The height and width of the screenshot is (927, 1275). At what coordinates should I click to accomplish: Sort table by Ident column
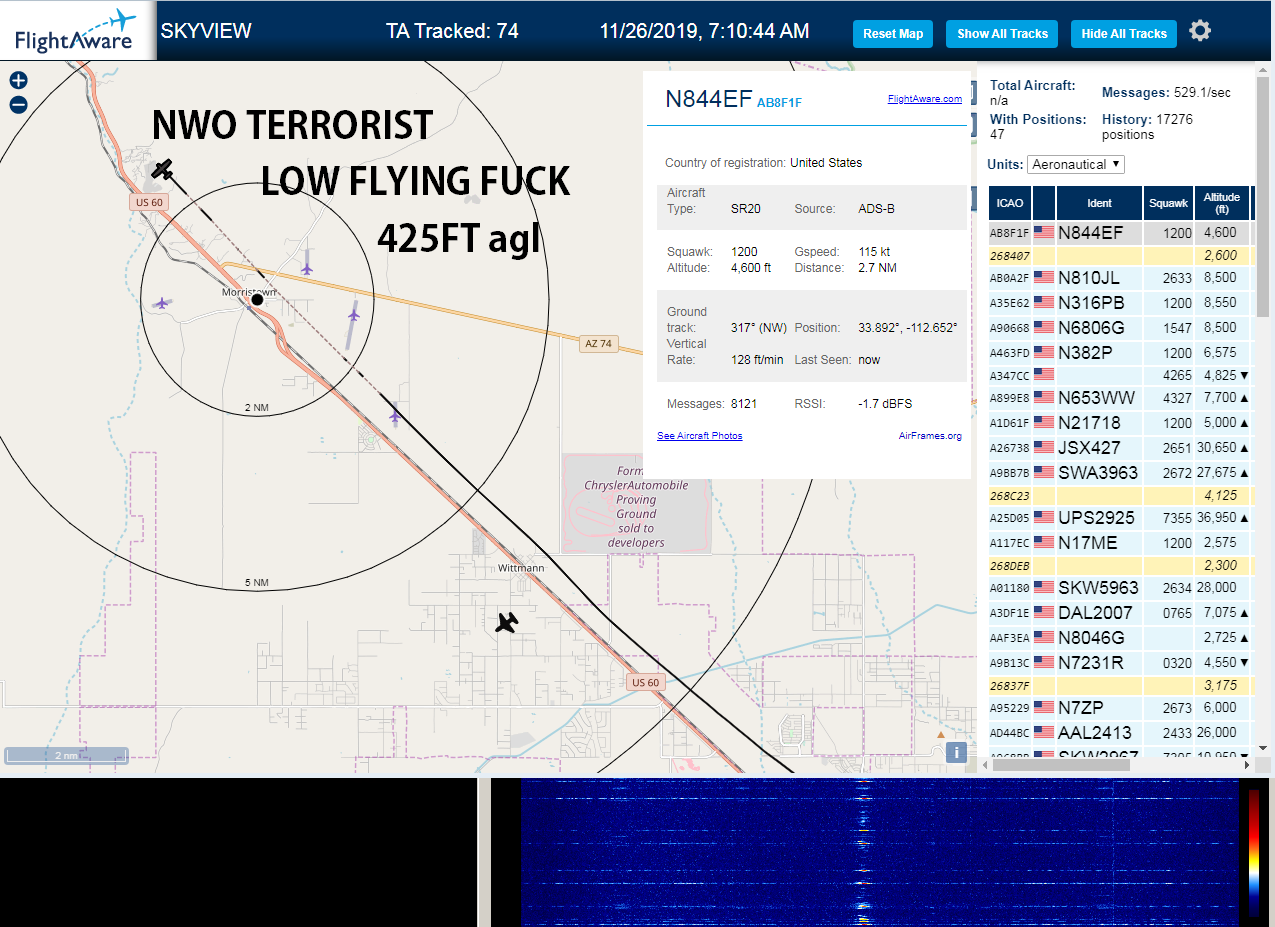[x=1099, y=203]
